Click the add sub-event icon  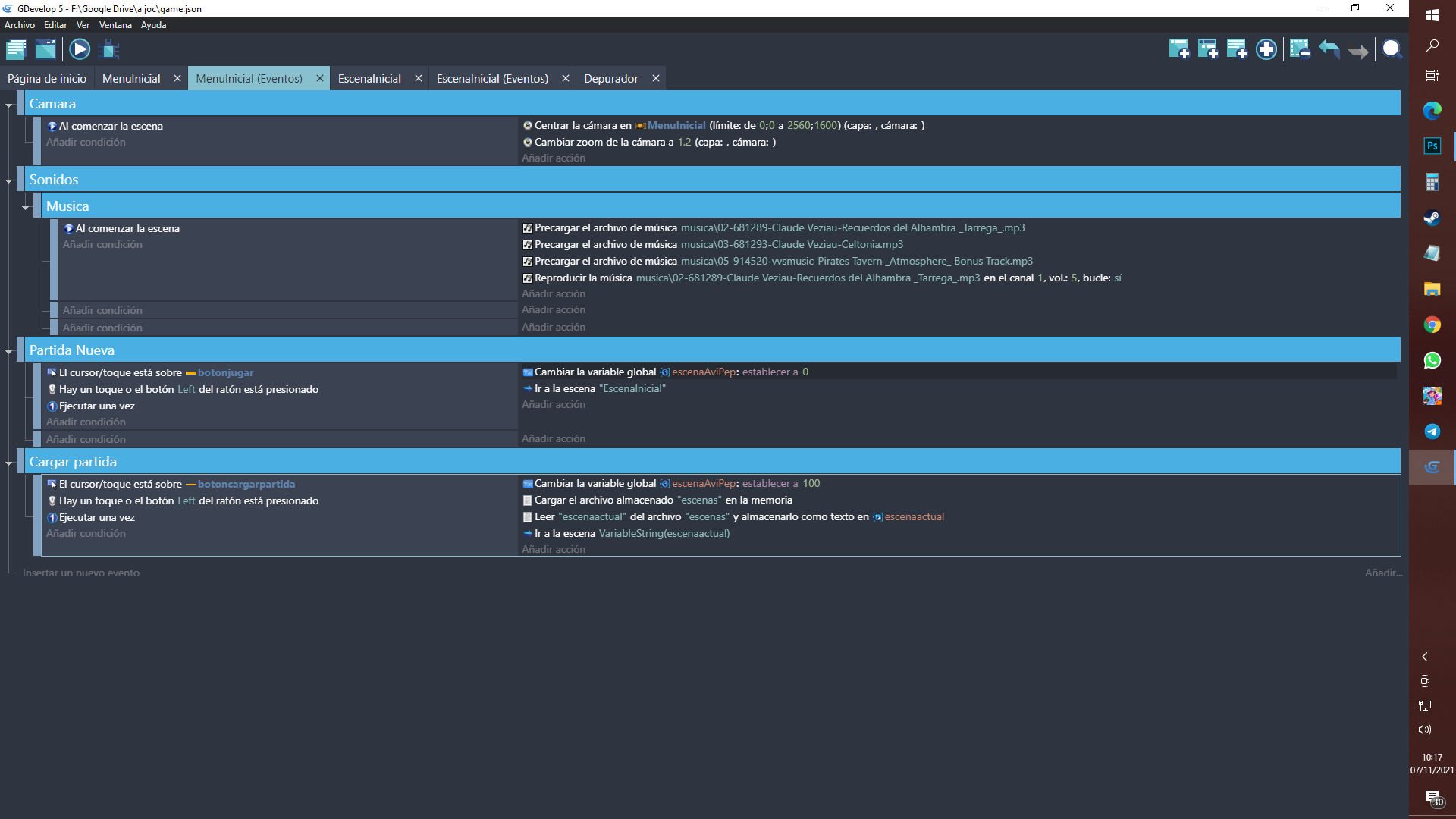[1207, 50]
